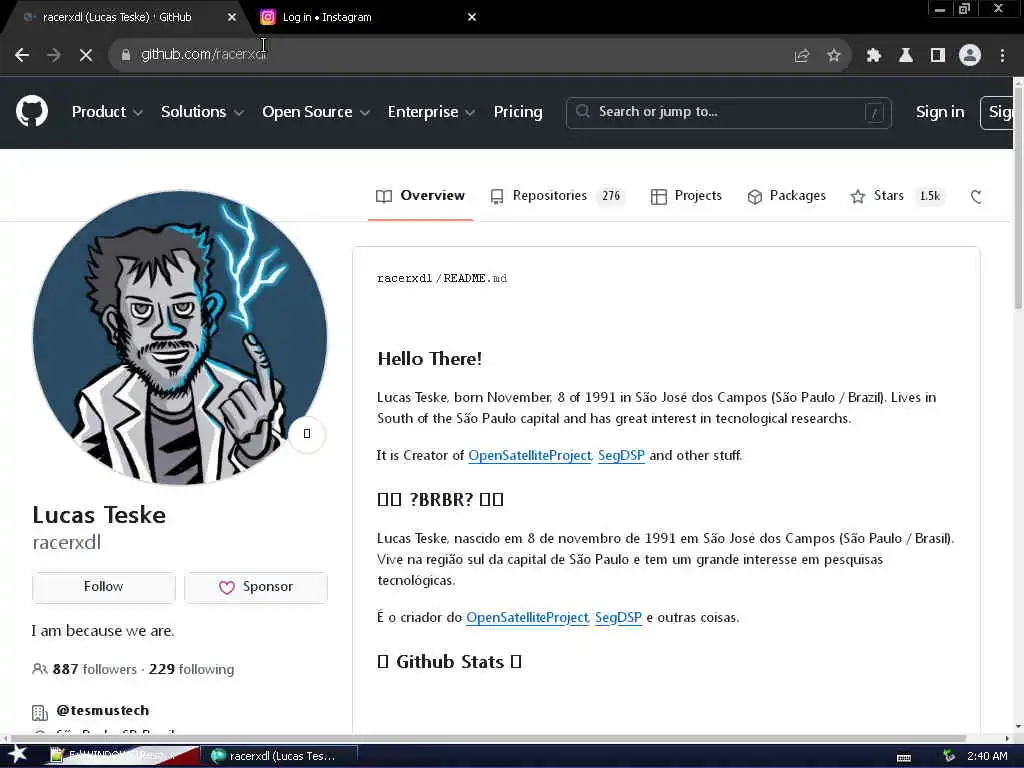Click the address bar URL github.com/racerxdl
Viewport: 1024px width, 768px height.
[x=204, y=54]
